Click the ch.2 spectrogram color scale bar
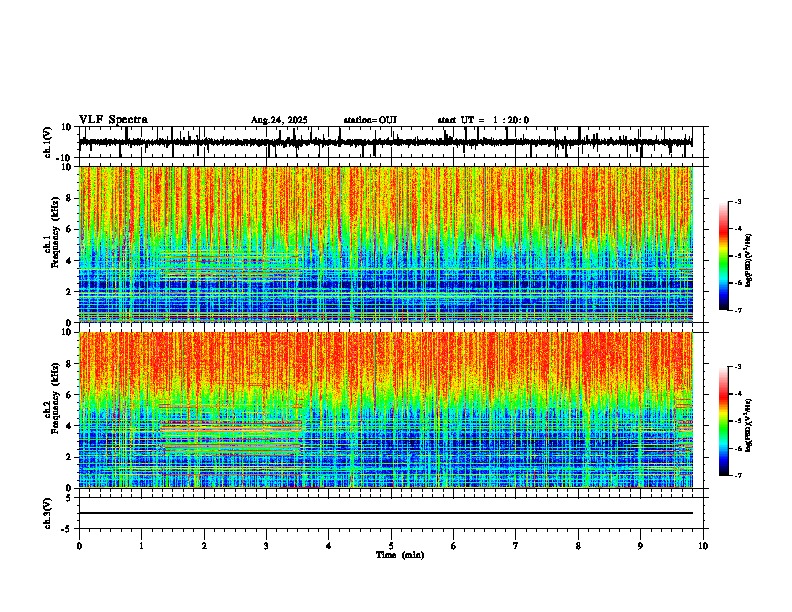Viewport: 792px width, 612px height. point(723,421)
